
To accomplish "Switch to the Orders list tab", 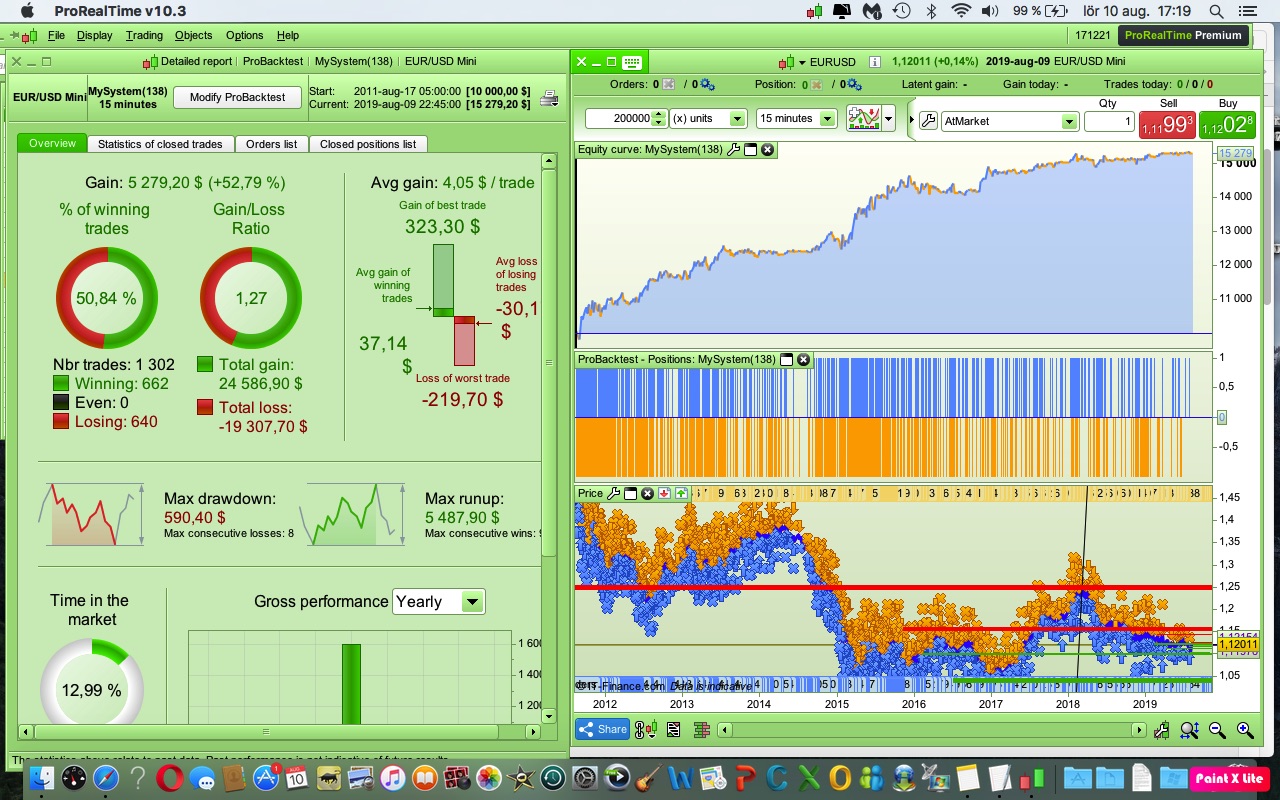I will tap(271, 144).
